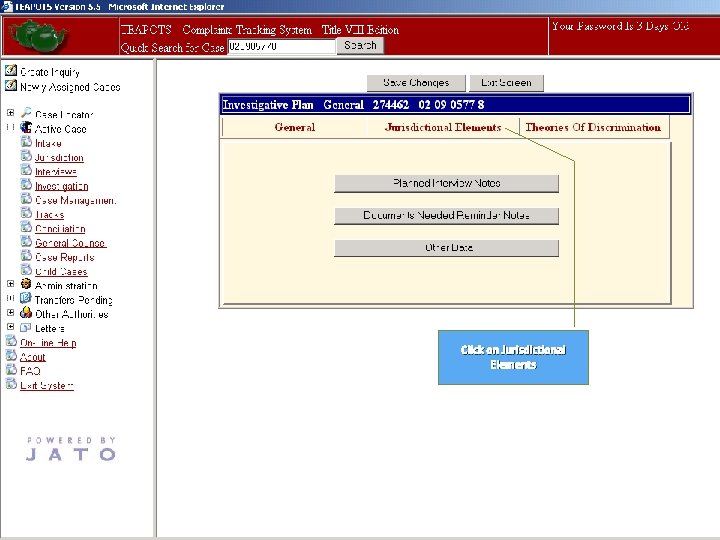Click the Exit System icon
Image resolution: width=720 pixels, height=540 pixels.
pos(11,384)
